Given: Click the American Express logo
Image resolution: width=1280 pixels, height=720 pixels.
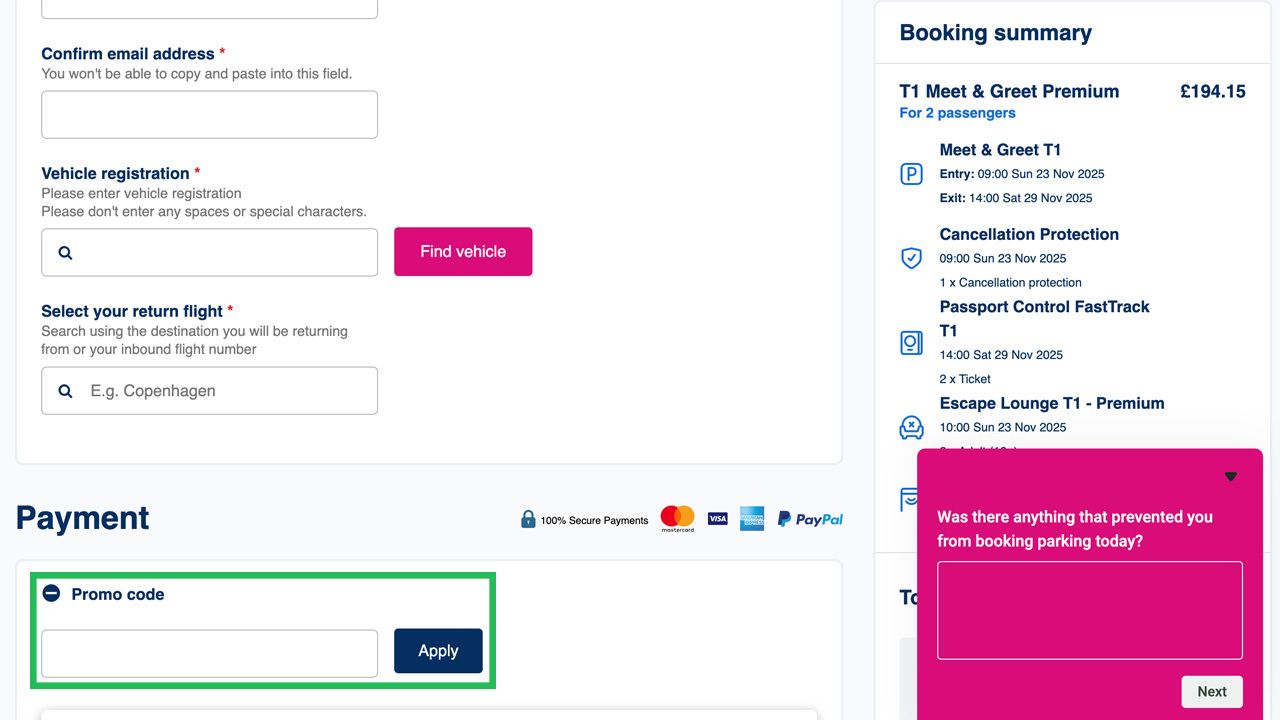Looking at the screenshot, I should click(752, 518).
